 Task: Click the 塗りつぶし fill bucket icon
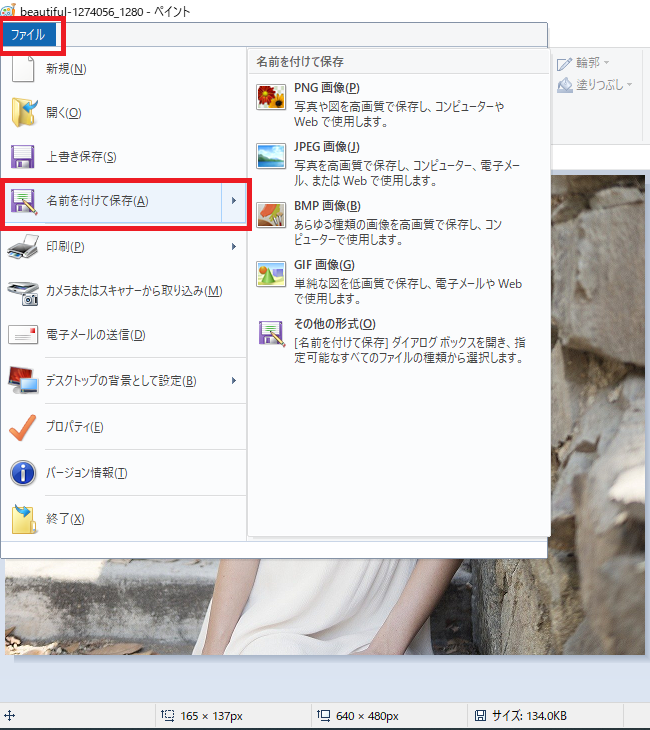[x=565, y=85]
